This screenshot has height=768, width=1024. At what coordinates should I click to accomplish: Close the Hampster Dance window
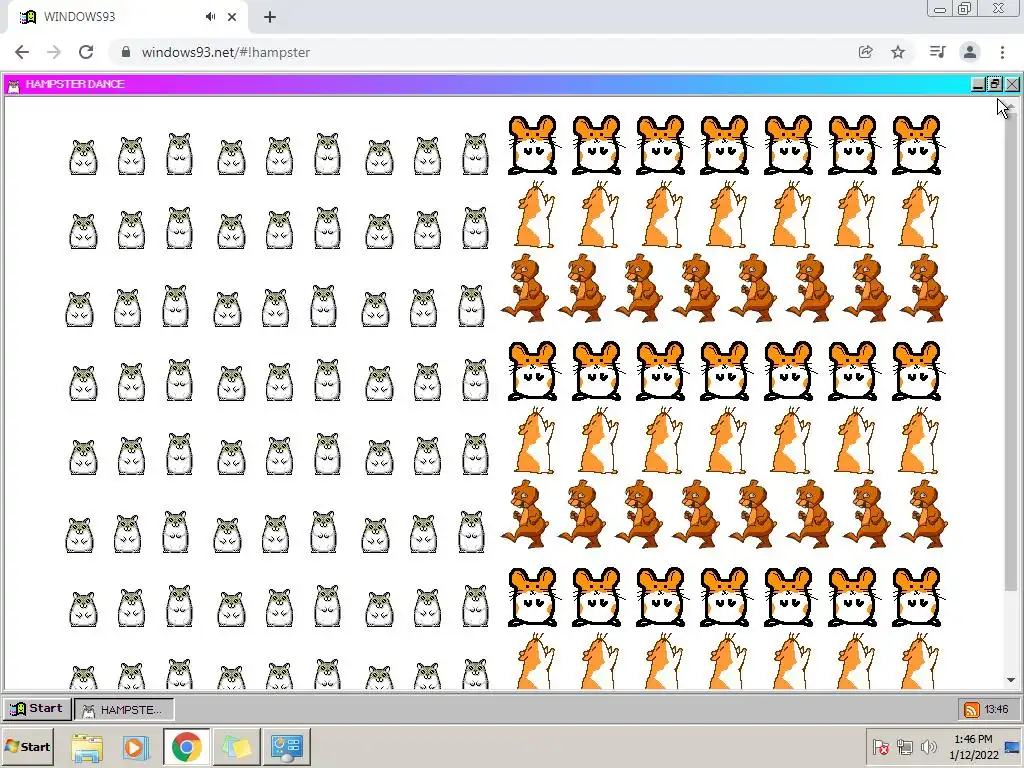[x=1012, y=84]
